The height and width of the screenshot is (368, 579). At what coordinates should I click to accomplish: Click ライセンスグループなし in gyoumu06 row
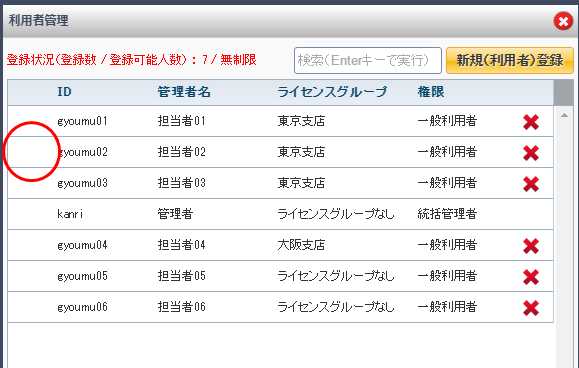tap(336, 307)
